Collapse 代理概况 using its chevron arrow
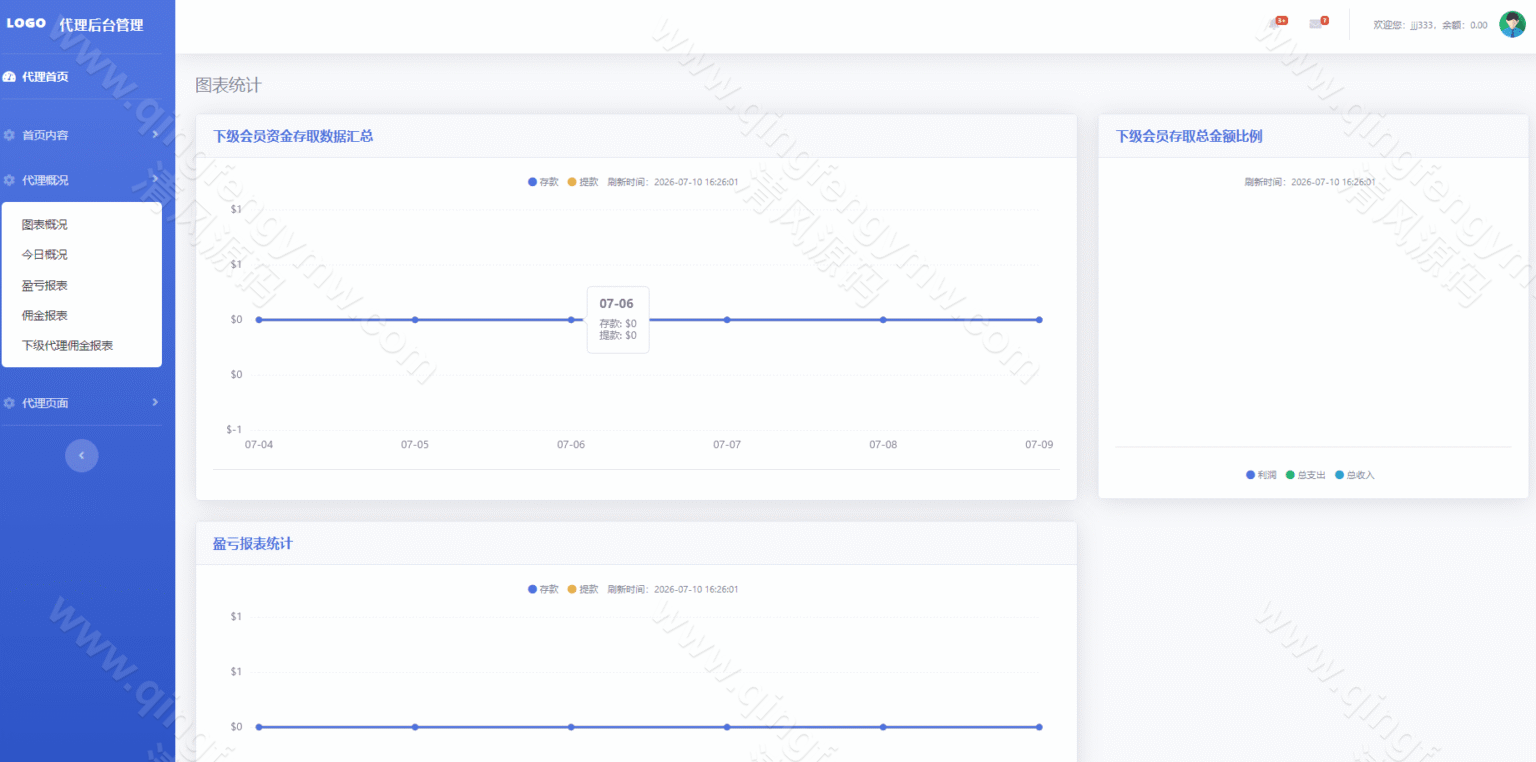This screenshot has width=1536, height=762. pyautogui.click(x=155, y=179)
